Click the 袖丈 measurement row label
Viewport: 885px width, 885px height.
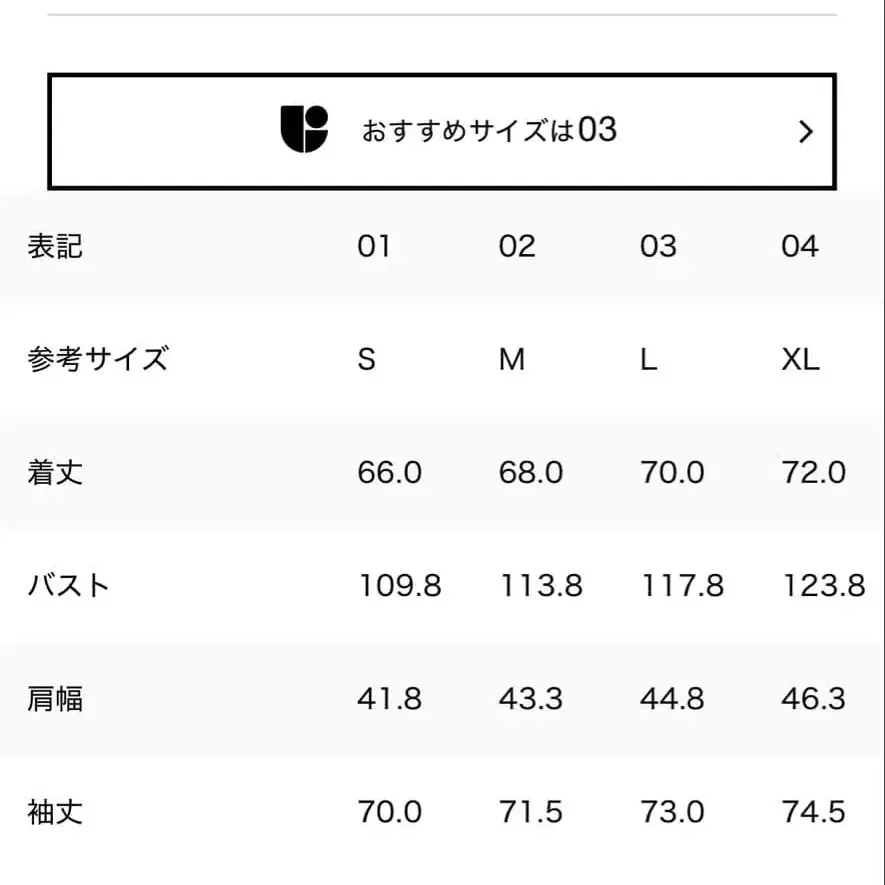click(x=55, y=812)
